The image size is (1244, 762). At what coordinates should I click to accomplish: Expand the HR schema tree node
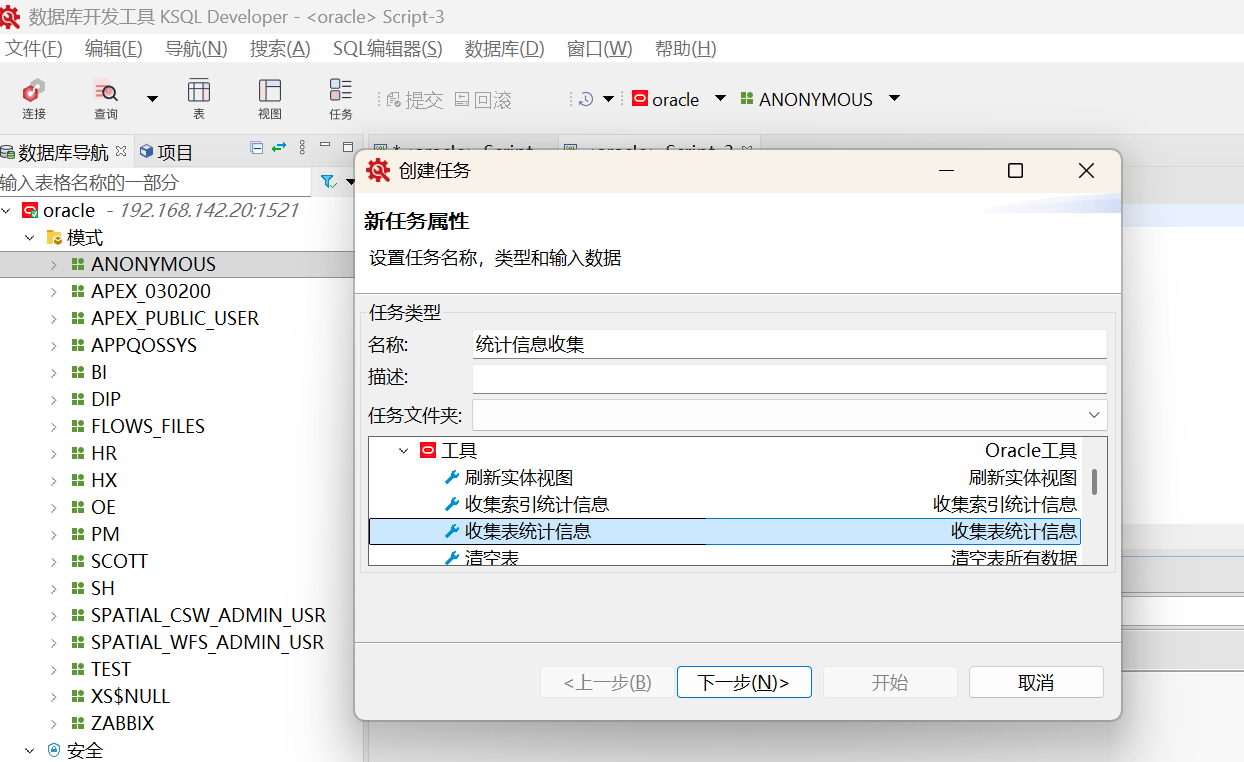click(54, 454)
